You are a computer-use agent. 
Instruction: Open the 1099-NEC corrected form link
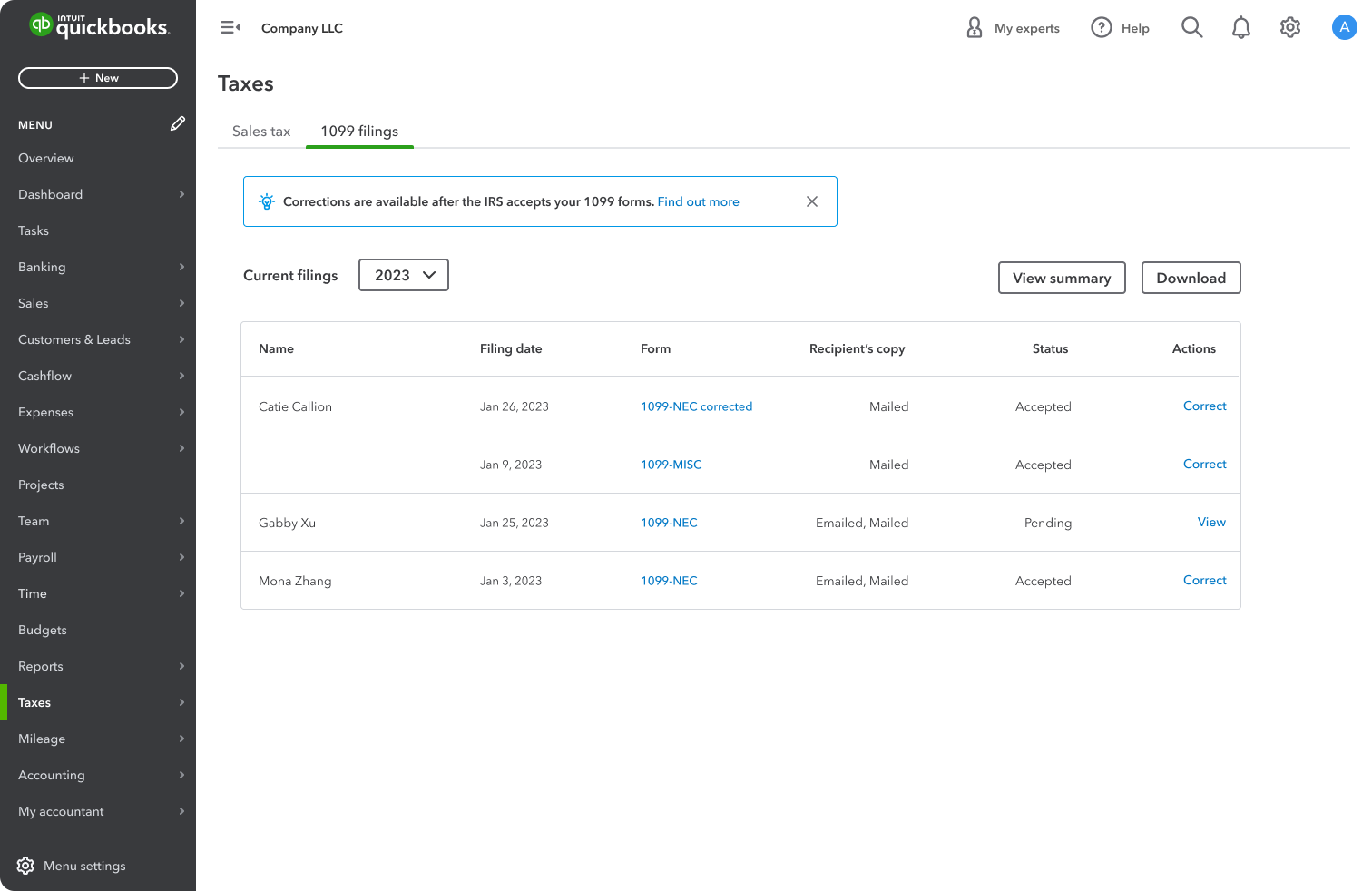pyautogui.click(x=696, y=406)
